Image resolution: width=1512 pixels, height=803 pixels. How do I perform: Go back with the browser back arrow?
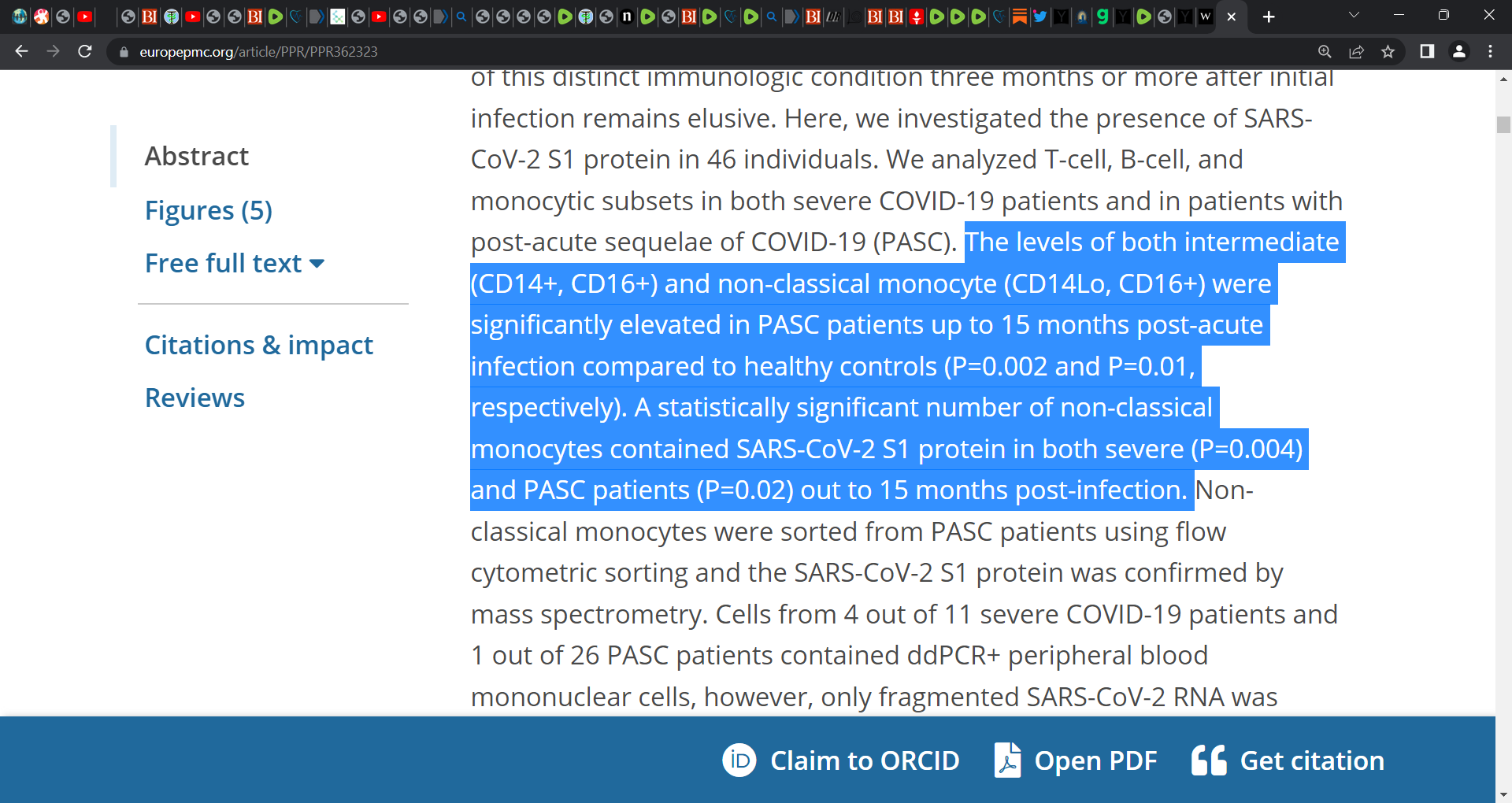click(x=22, y=52)
